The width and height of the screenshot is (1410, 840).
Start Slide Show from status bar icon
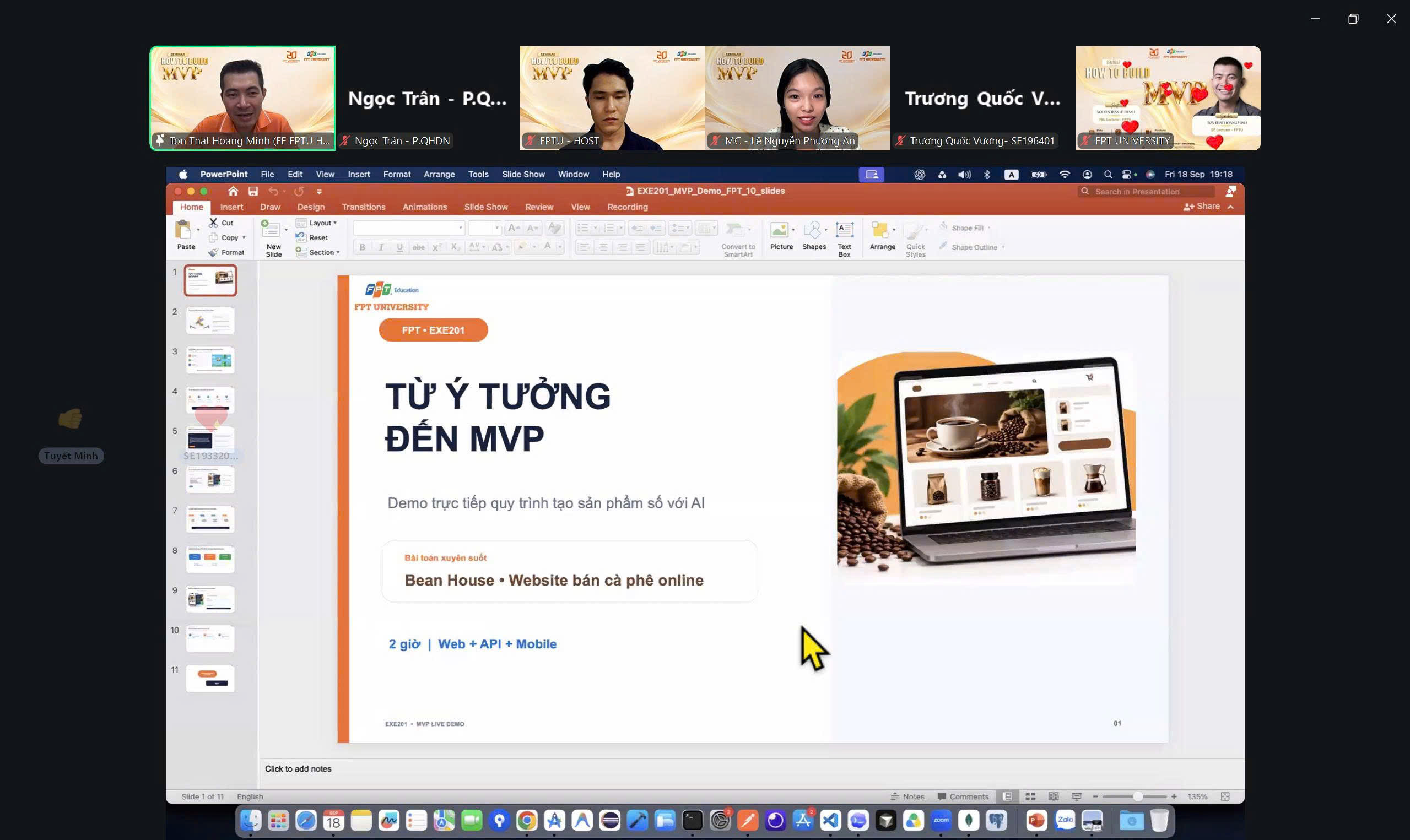[x=1076, y=796]
